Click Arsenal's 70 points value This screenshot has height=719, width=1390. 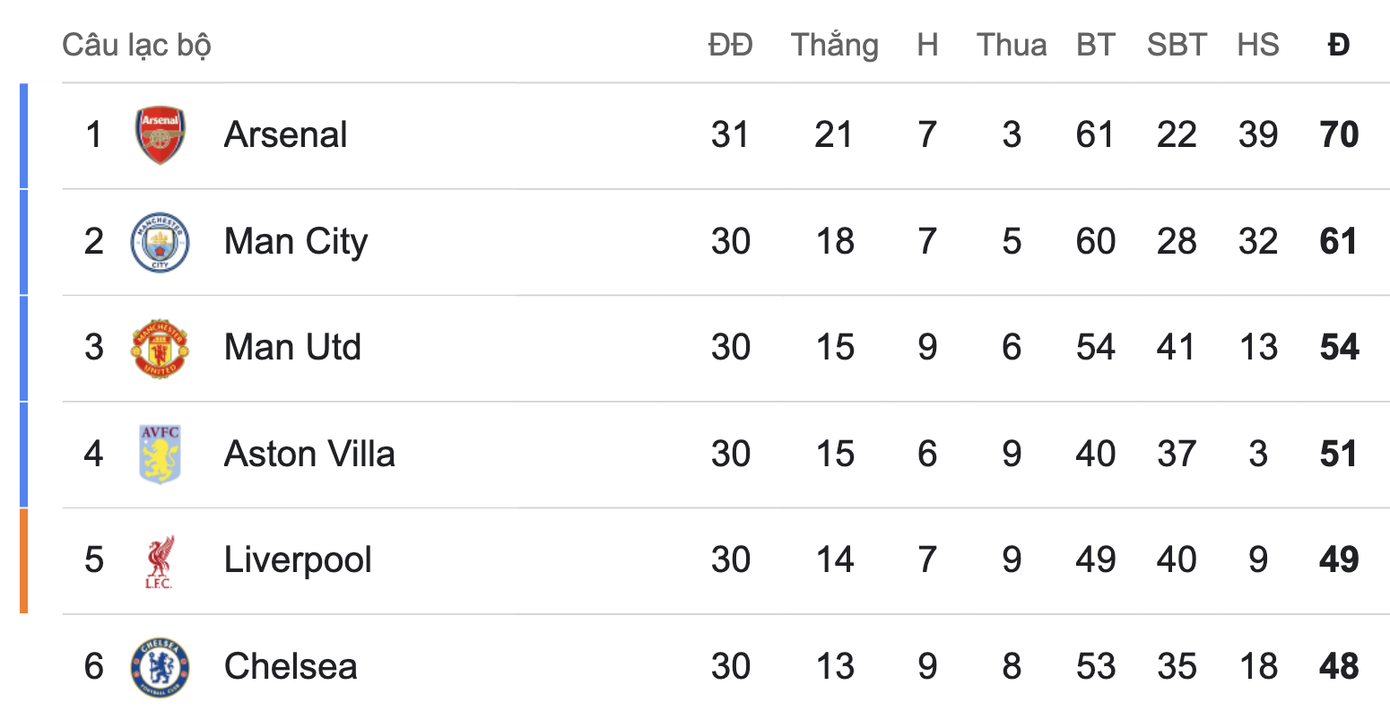[1339, 135]
